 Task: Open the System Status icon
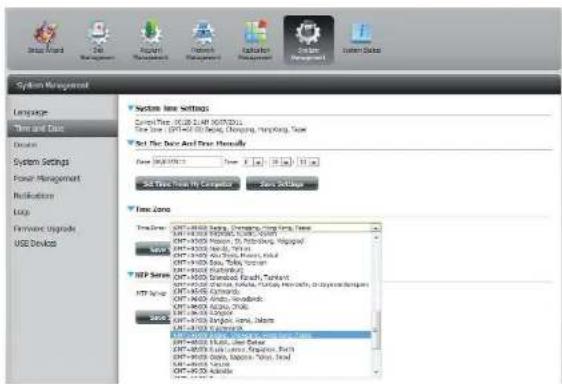coord(362,38)
